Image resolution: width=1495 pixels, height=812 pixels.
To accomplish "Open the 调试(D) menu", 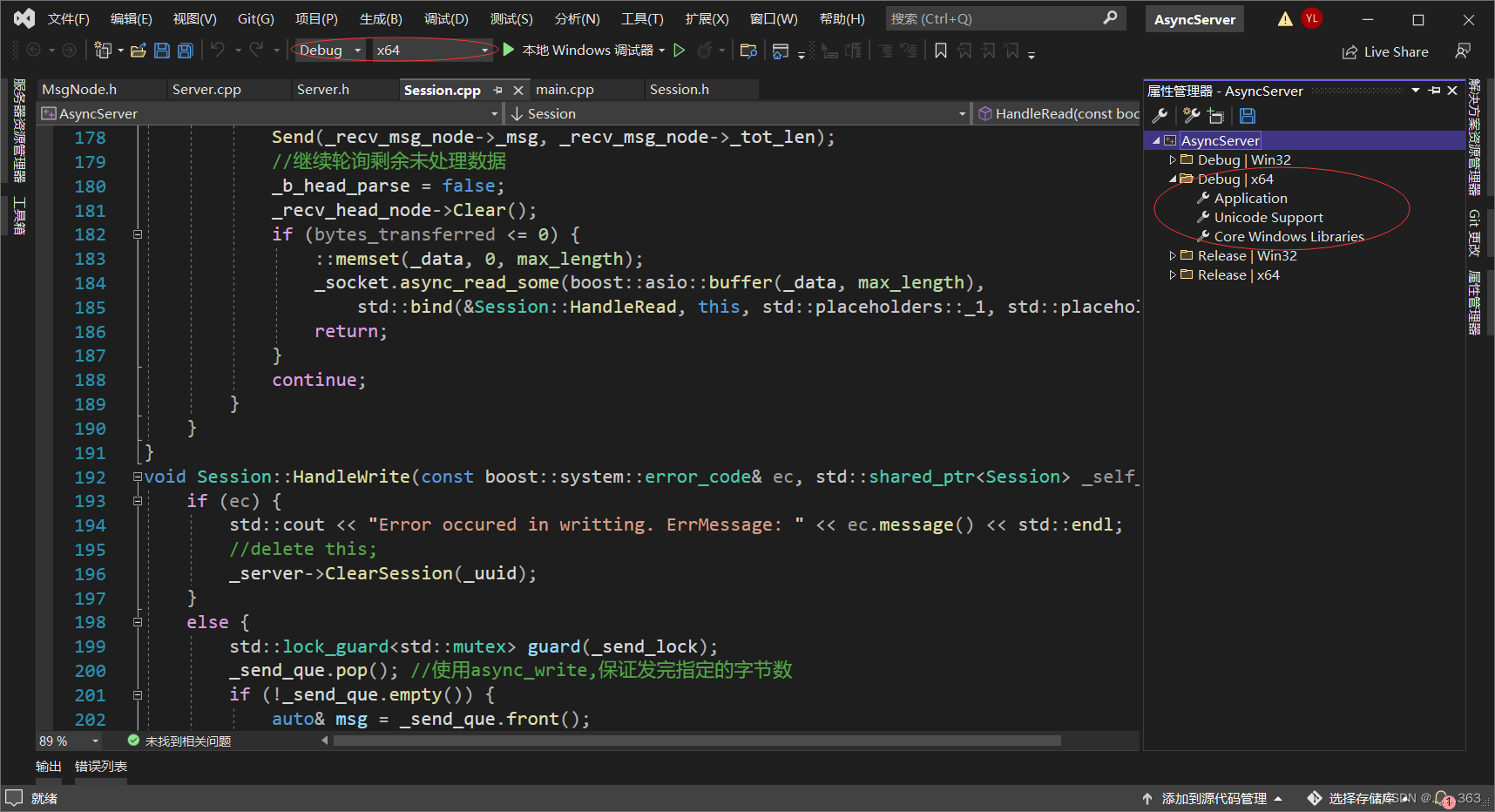I will (446, 19).
